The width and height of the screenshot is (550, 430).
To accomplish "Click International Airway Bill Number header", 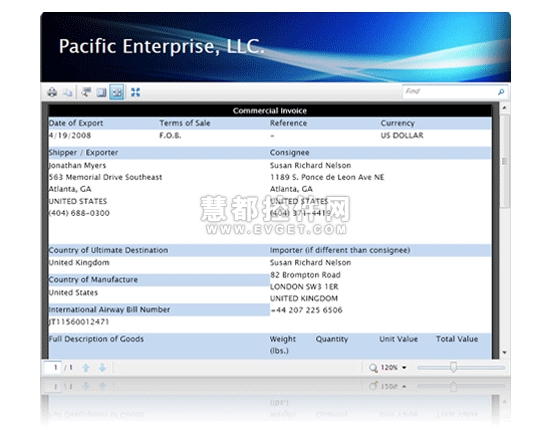I will pyautogui.click(x=109, y=309).
